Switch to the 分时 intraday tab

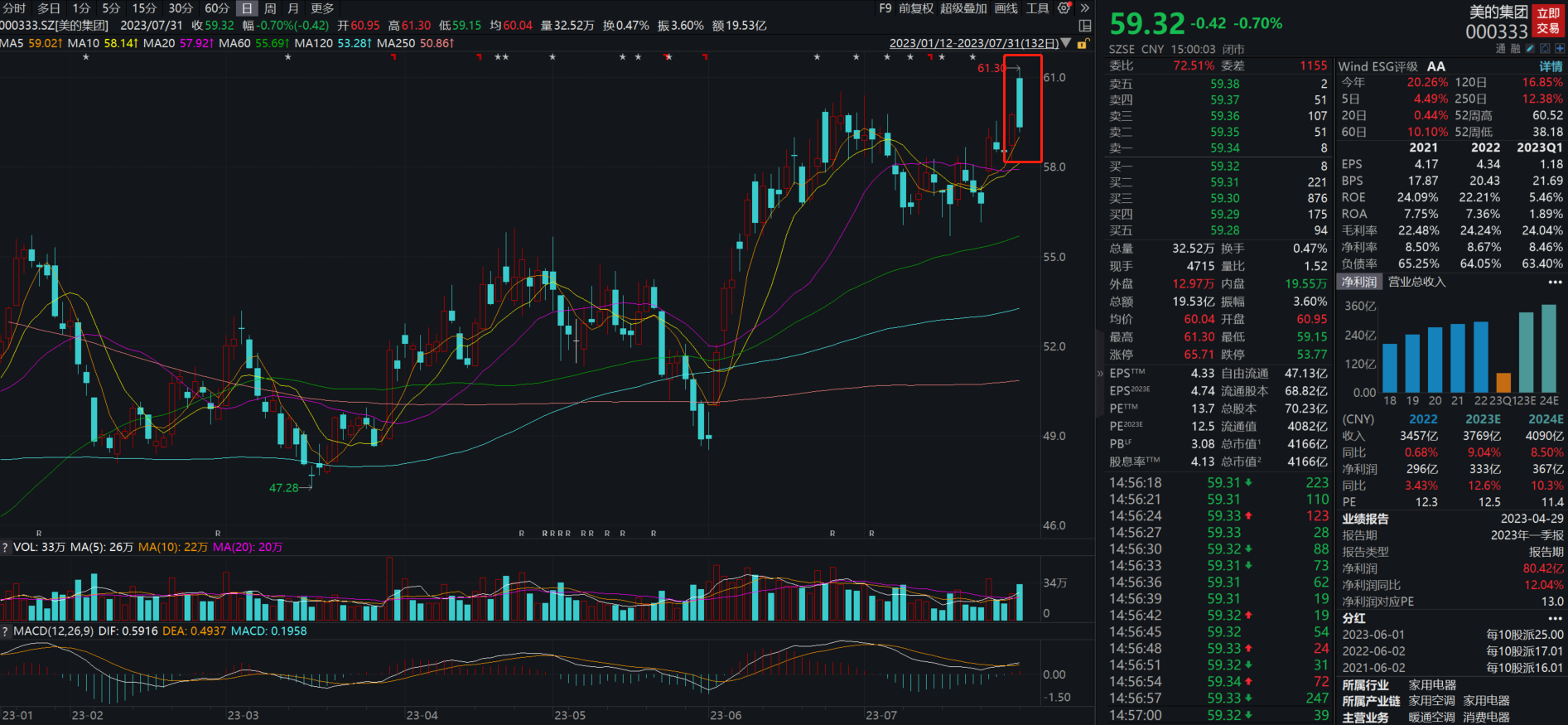(14, 8)
